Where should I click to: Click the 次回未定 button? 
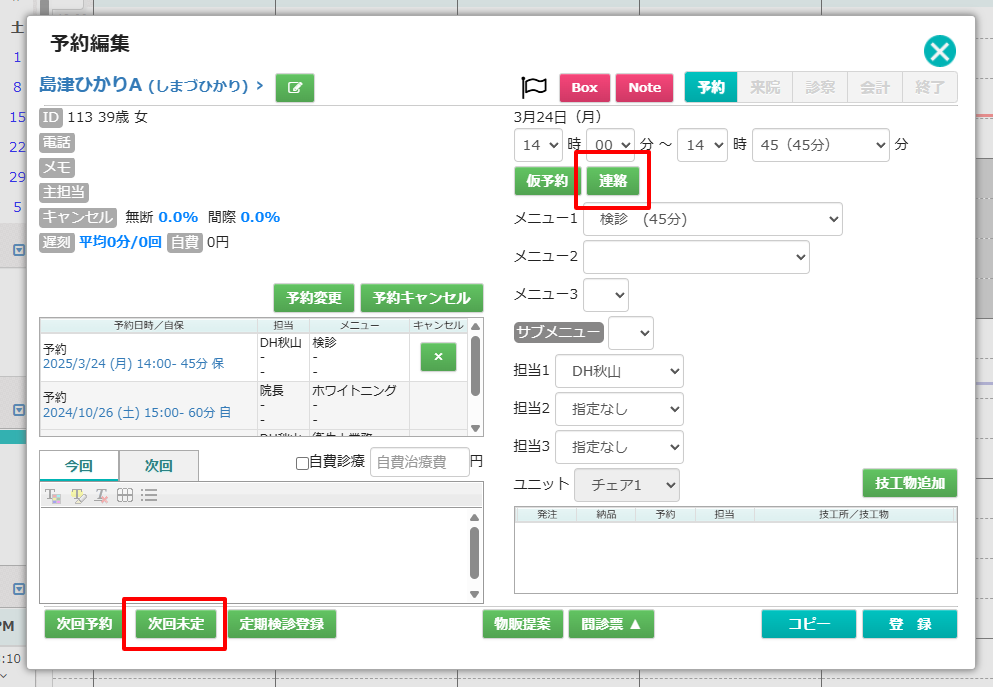click(175, 623)
